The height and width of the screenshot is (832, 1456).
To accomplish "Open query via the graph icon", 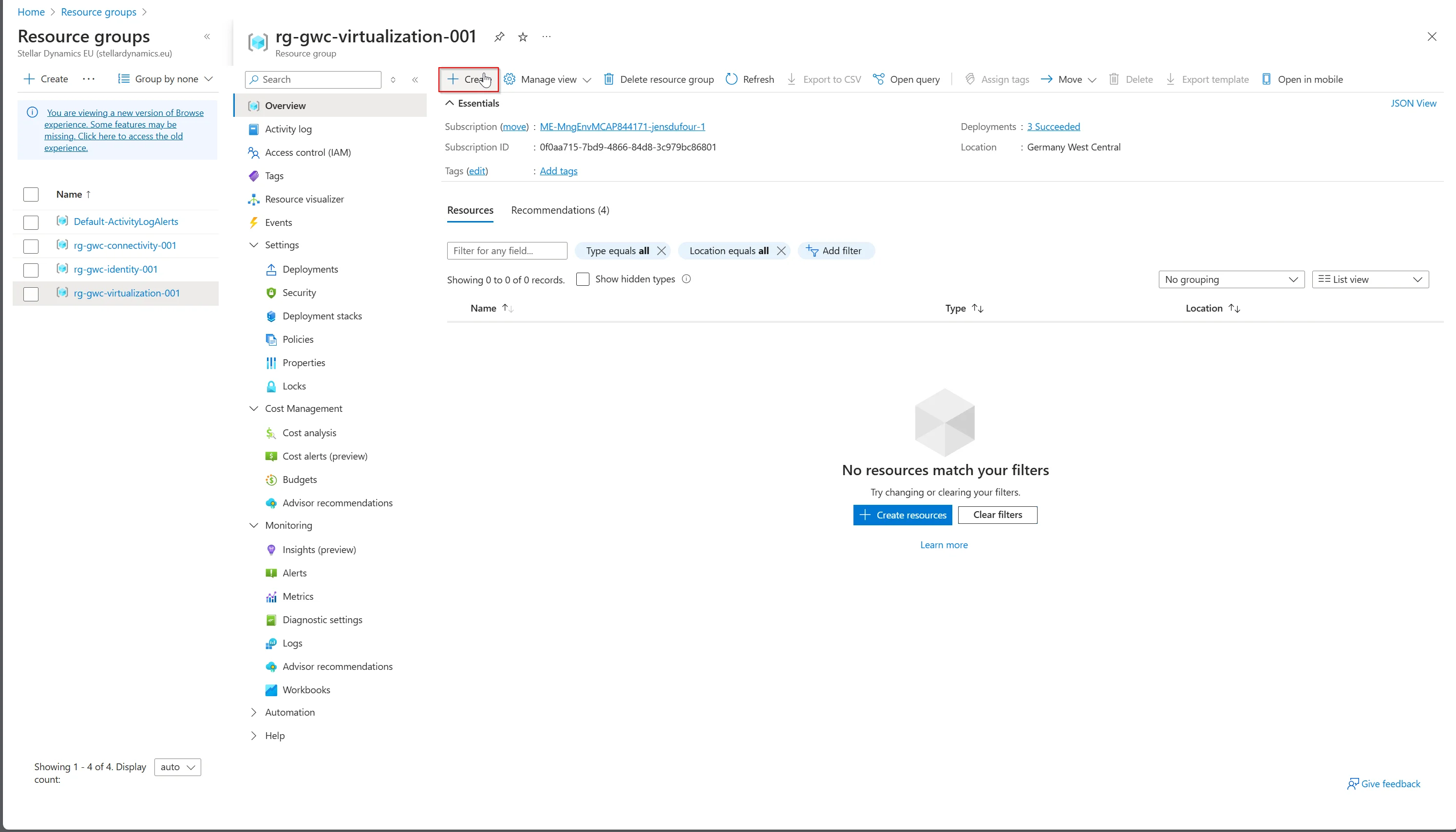I will coord(879,79).
